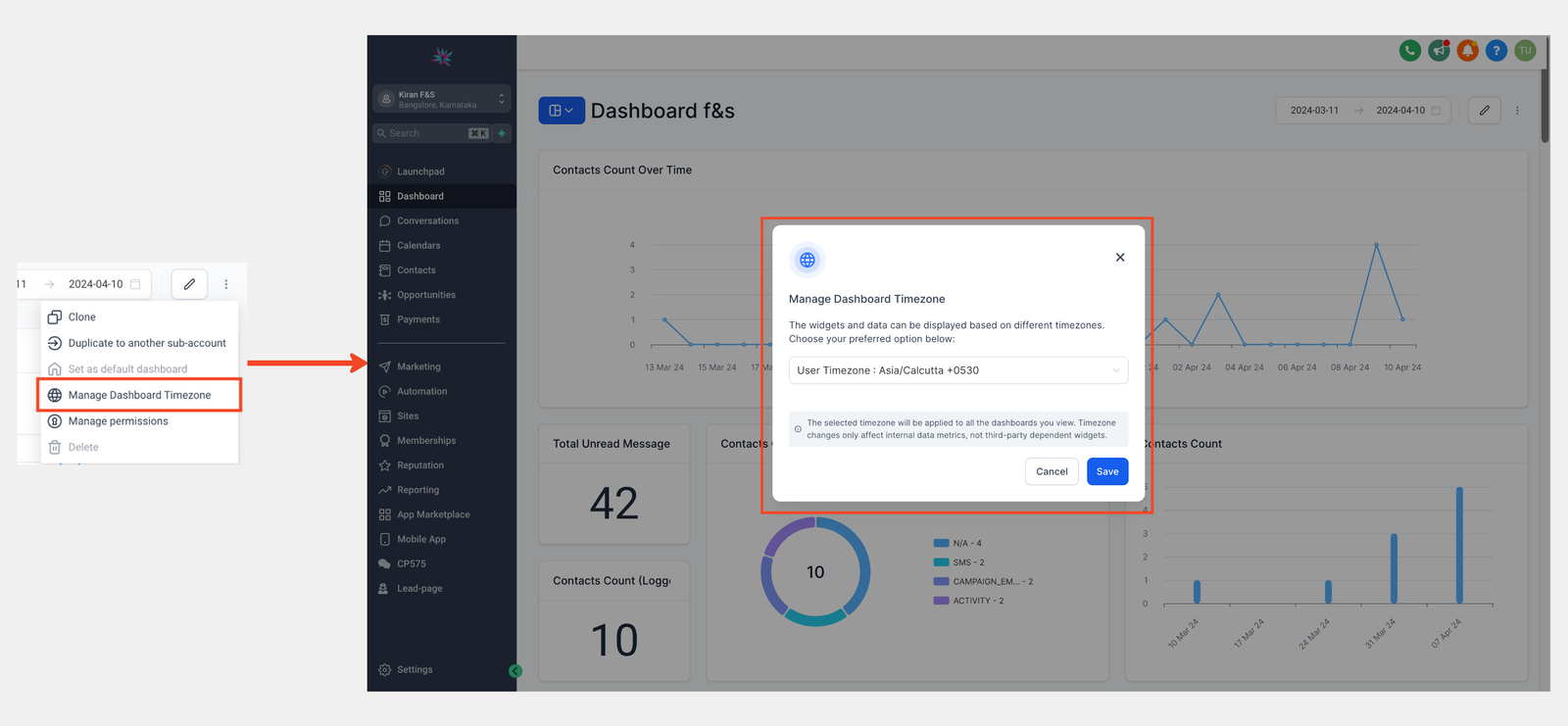Screen dimensions: 1568x726
Task: Click the pencil edit dashboard icon
Action: (1484, 111)
